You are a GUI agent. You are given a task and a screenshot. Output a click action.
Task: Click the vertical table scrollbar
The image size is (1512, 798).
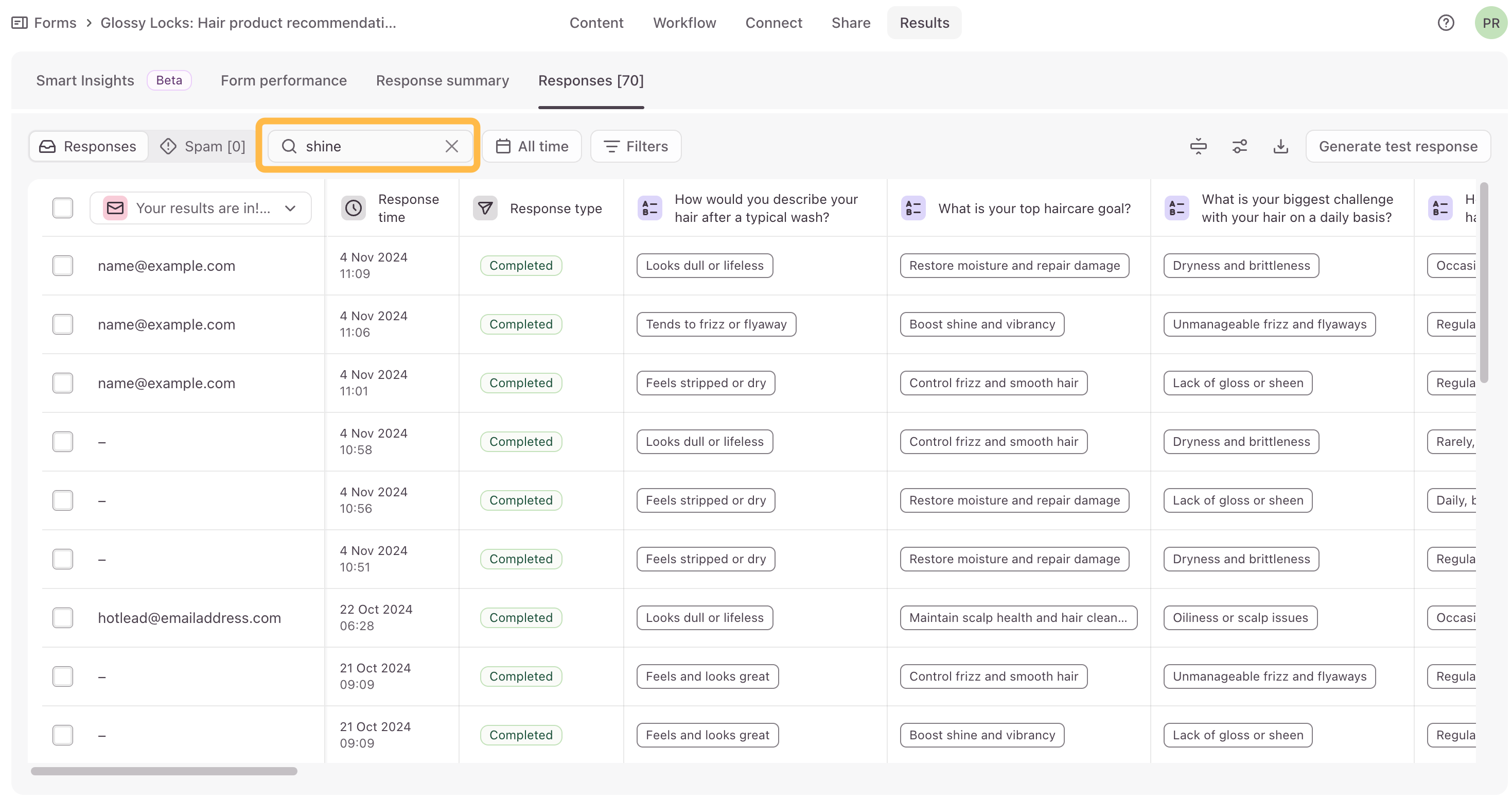(1484, 282)
